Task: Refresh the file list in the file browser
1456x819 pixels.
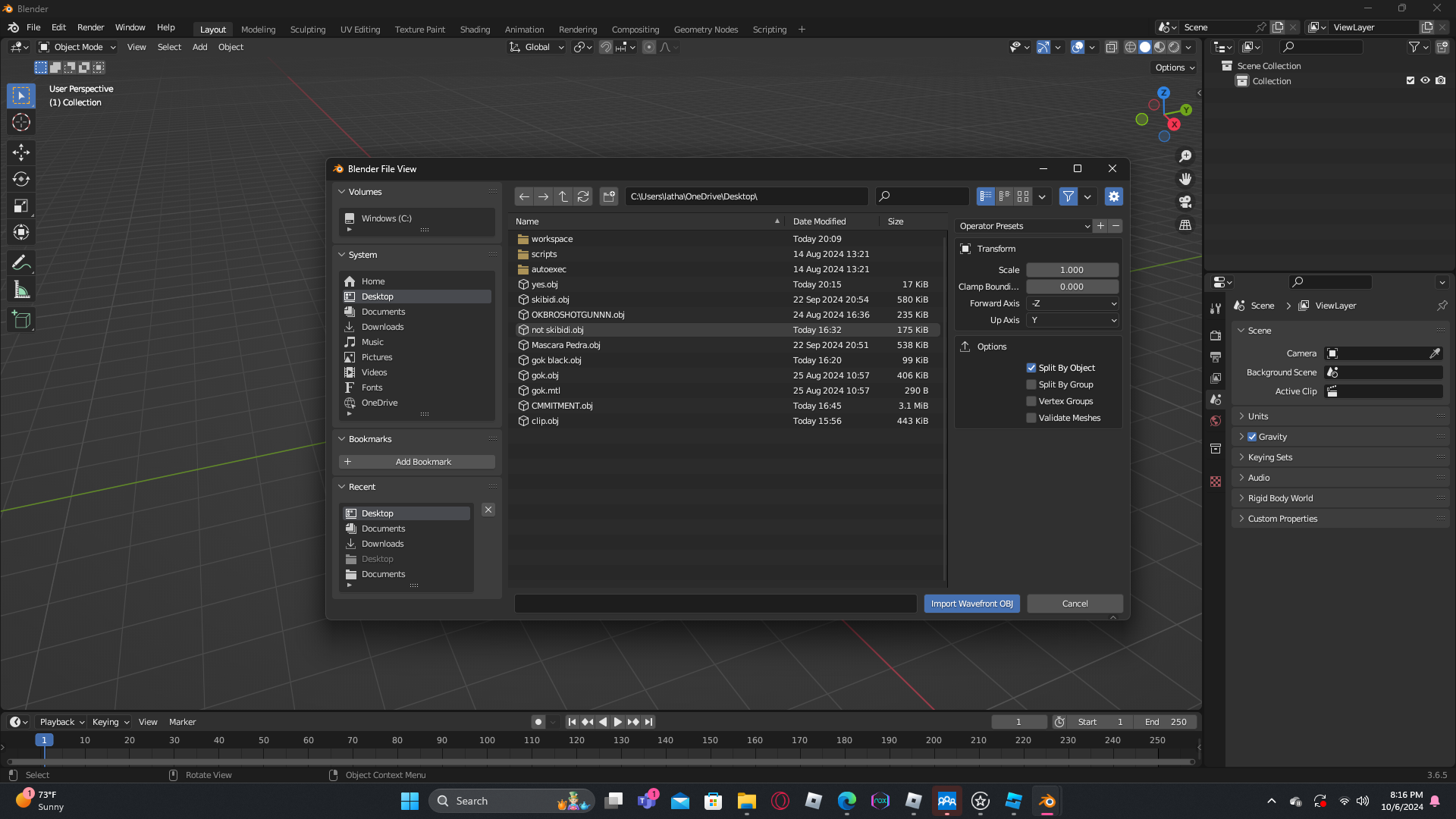Action: coord(583,196)
